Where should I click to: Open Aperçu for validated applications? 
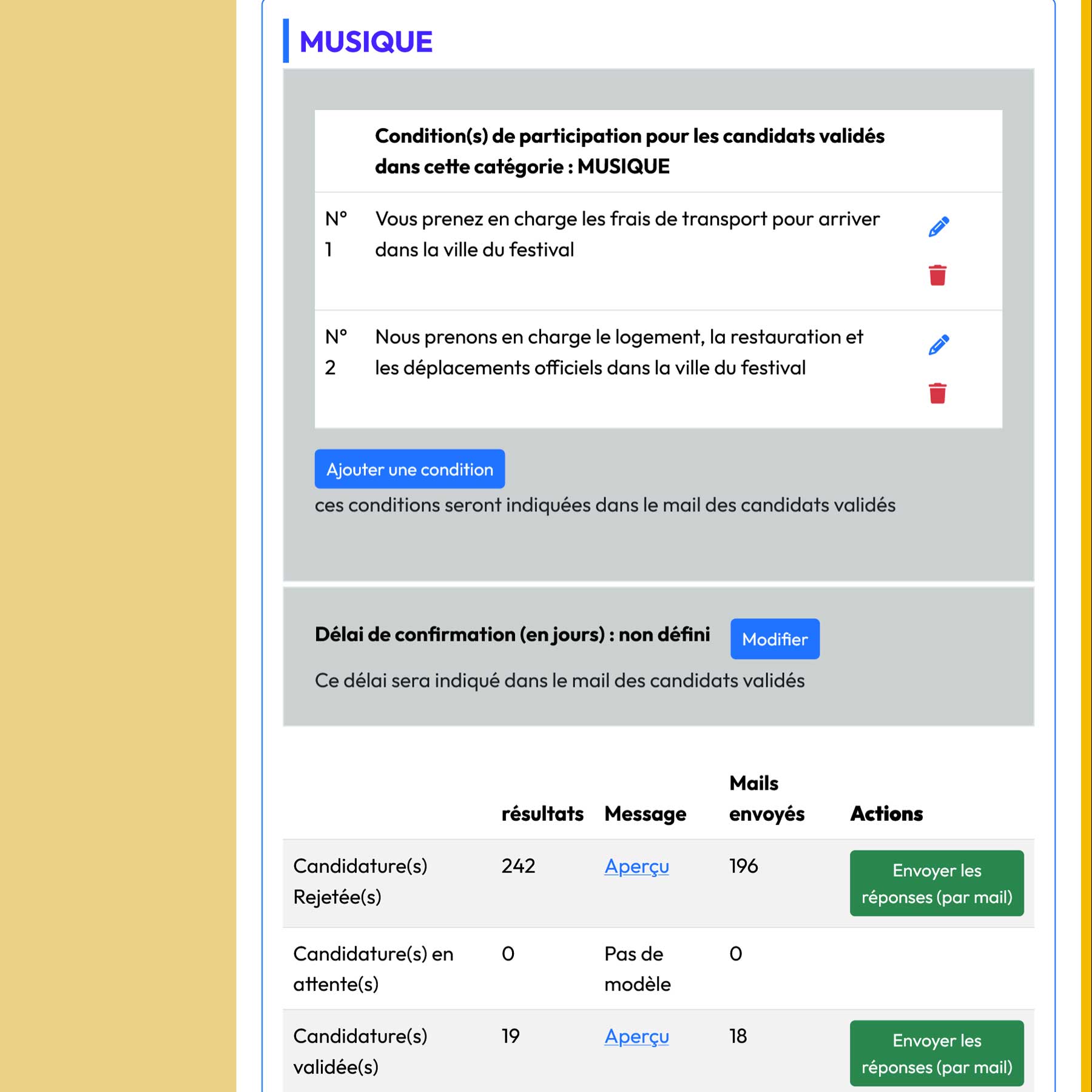(636, 1036)
